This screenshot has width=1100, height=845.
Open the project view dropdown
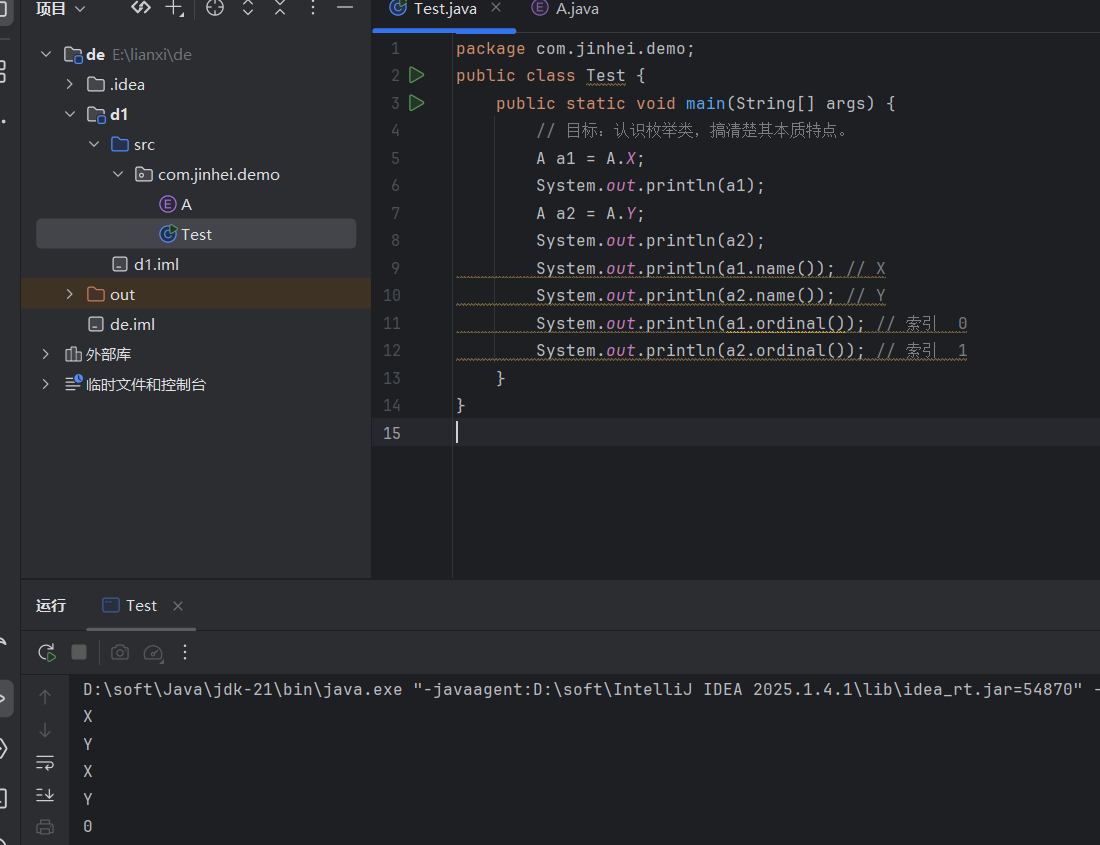60,9
